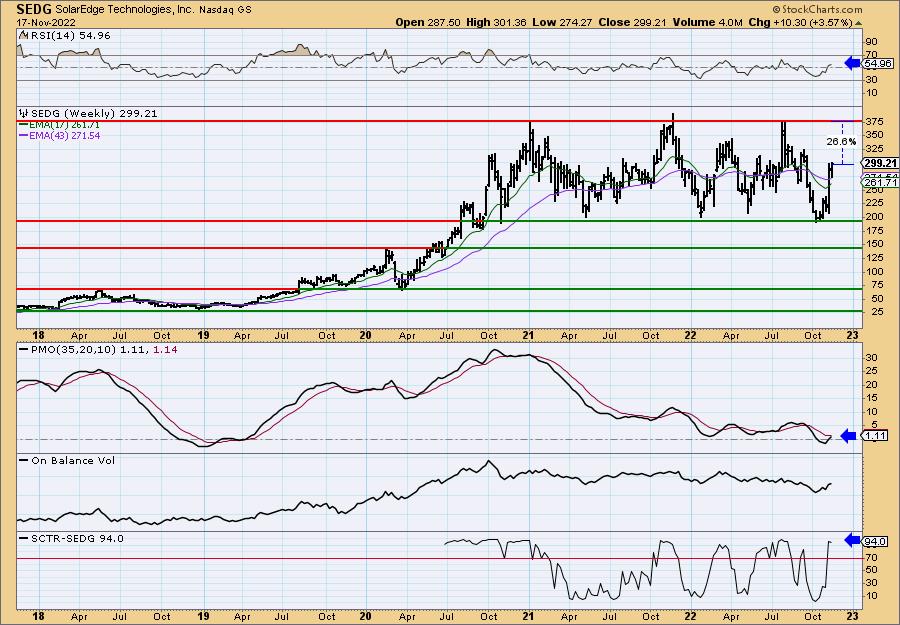The image size is (900, 625).
Task: Click the SEDG ticker symbol title
Action: point(34,9)
